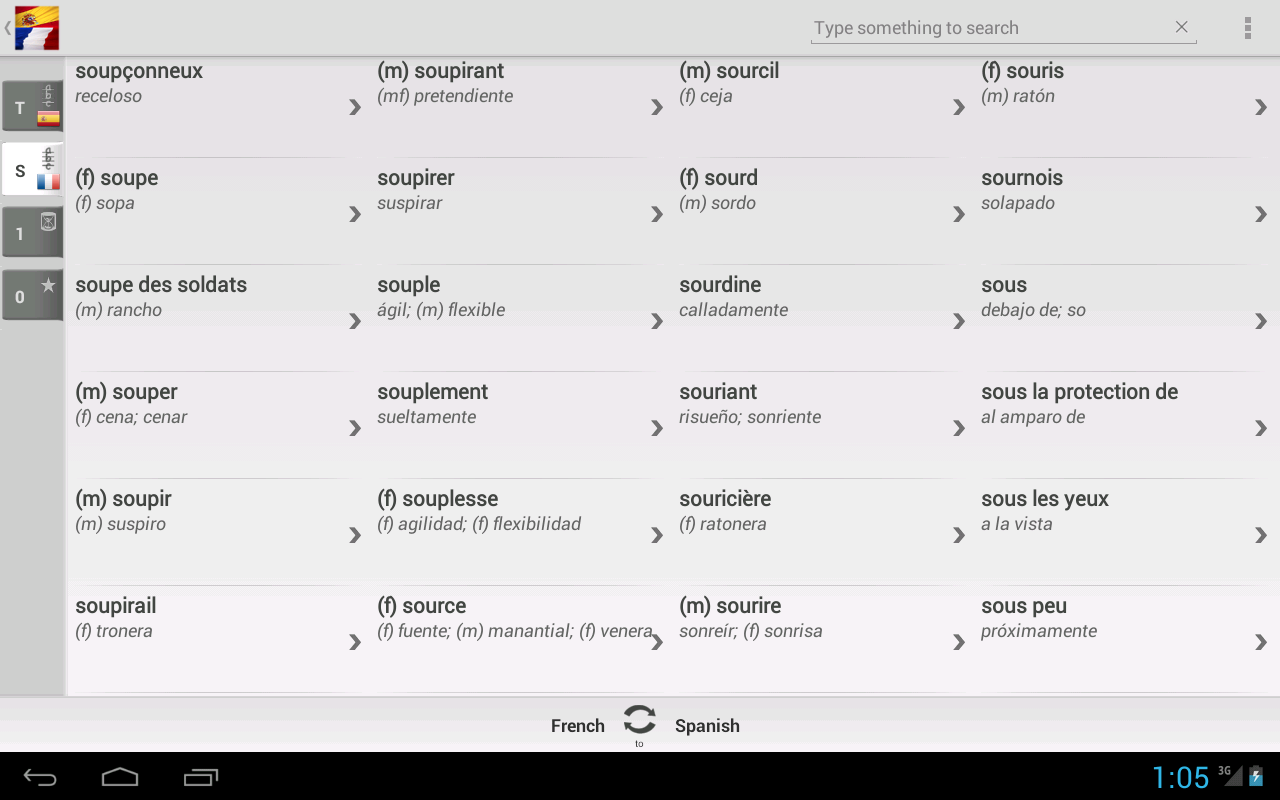The image size is (1280, 800).
Task: Clear the search field with X
Action: click(x=1181, y=28)
